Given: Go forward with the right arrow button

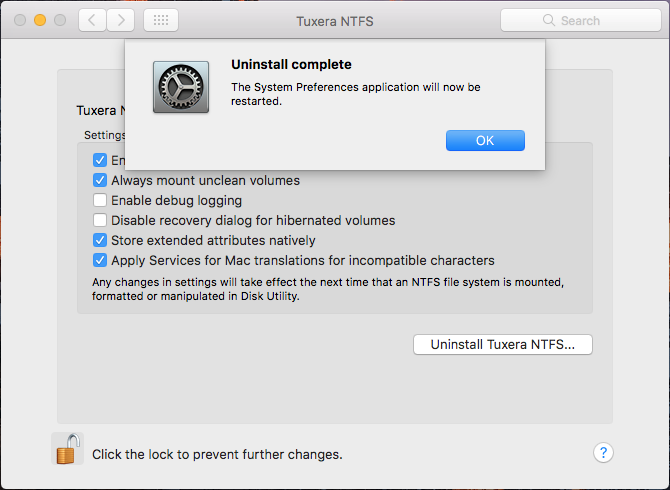Looking at the screenshot, I should pos(121,20).
